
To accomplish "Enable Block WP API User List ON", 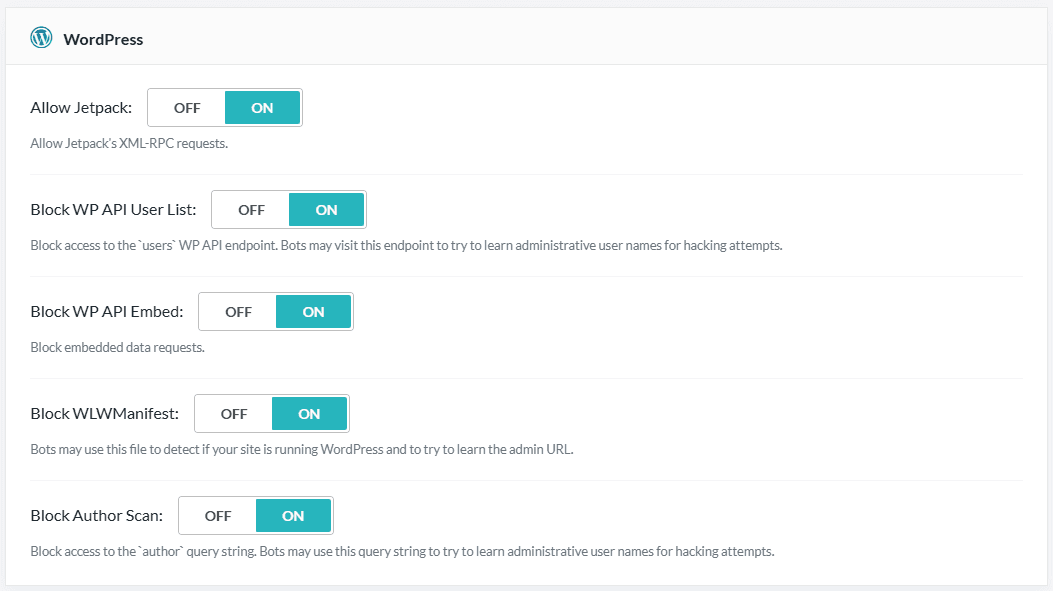I will pos(326,210).
